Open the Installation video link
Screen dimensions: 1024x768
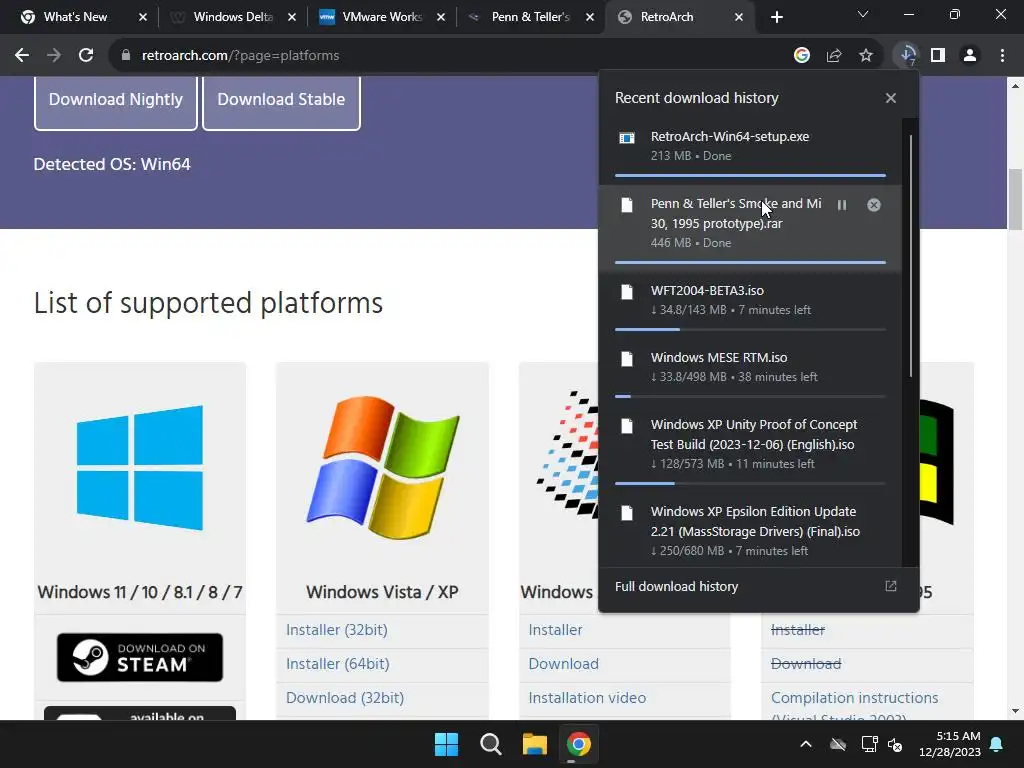click(x=587, y=697)
